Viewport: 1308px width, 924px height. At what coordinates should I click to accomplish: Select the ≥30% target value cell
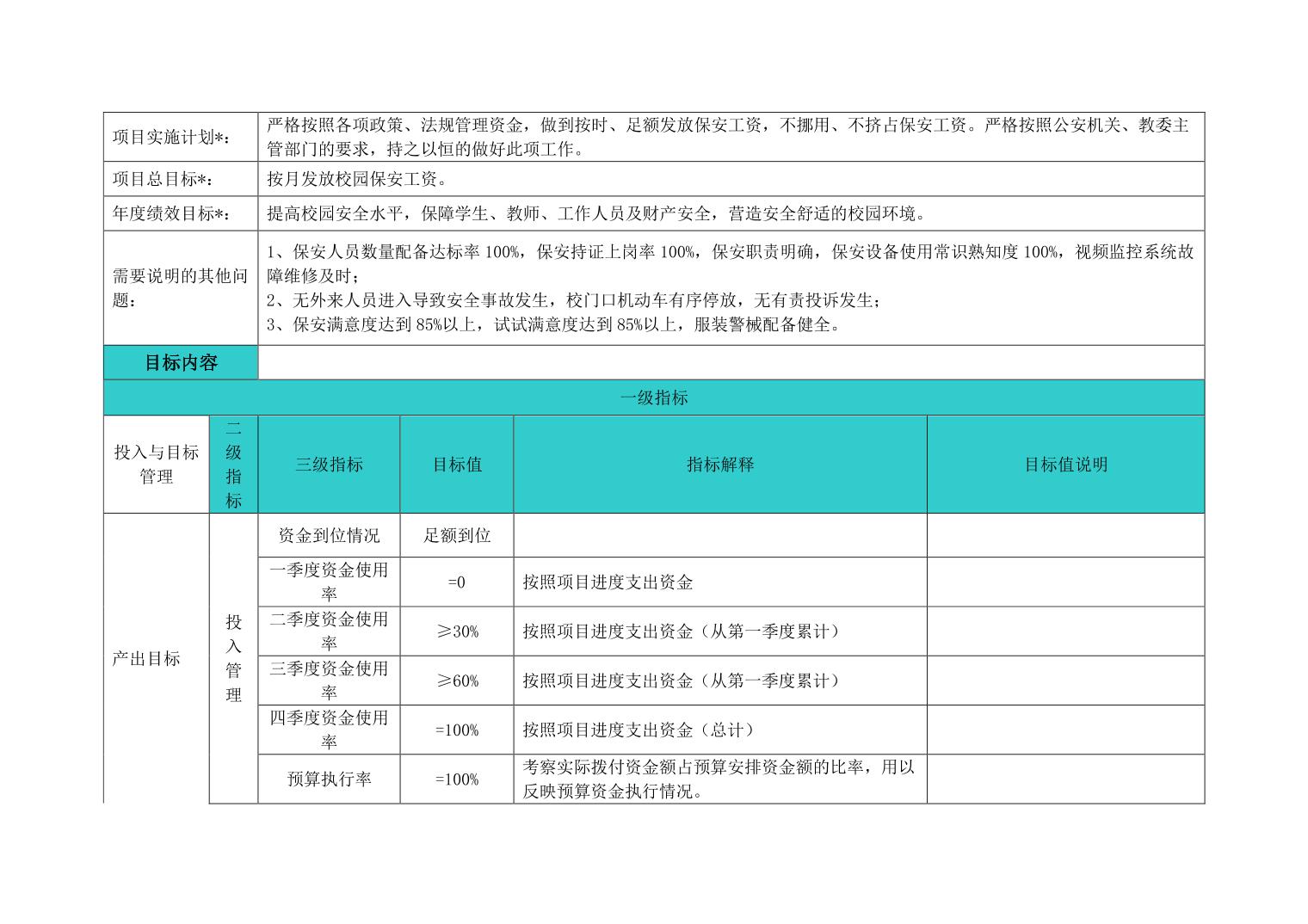[457, 631]
